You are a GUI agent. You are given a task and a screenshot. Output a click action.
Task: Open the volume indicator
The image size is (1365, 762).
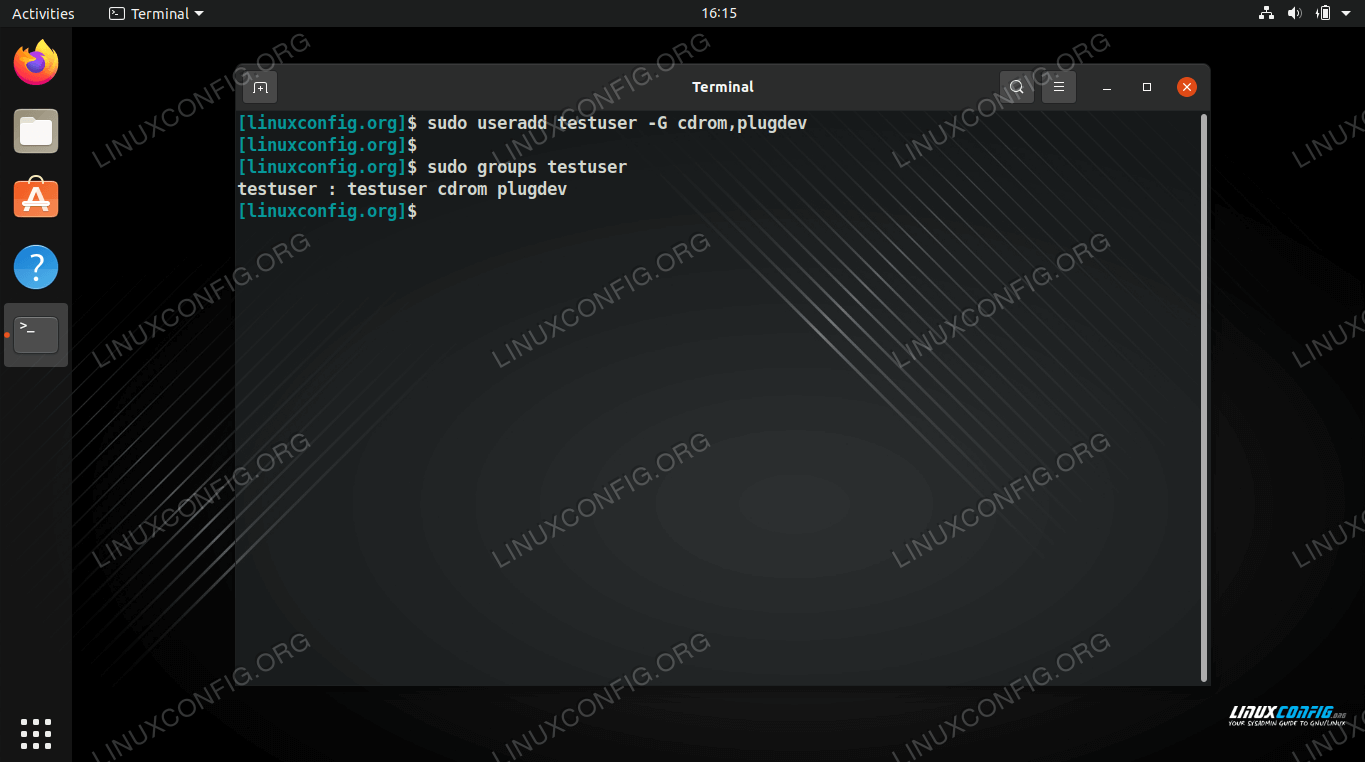(1294, 13)
